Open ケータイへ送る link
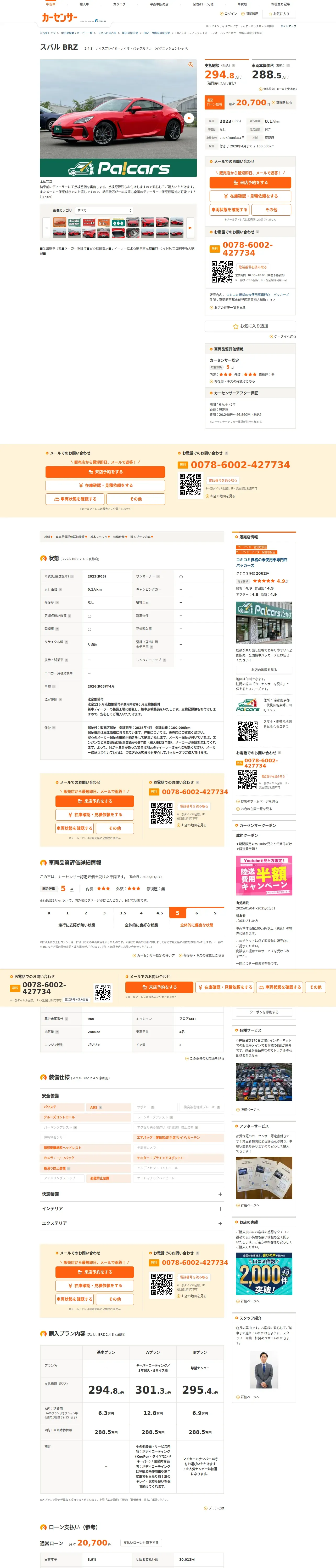This screenshot has width=336, height=1568. (283, 337)
